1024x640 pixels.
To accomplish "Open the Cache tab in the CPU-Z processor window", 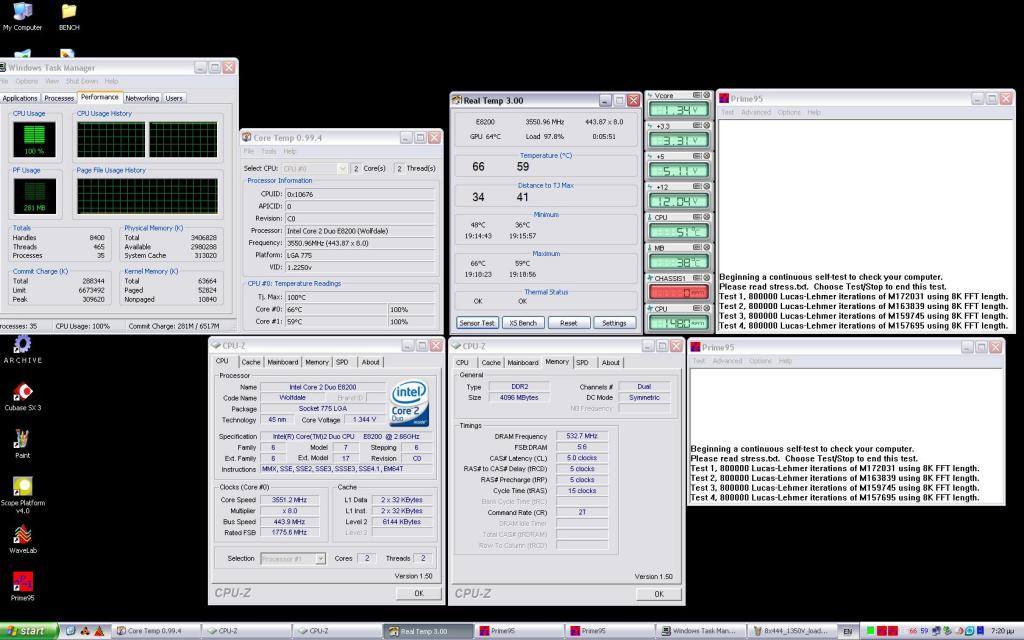I will 251,362.
